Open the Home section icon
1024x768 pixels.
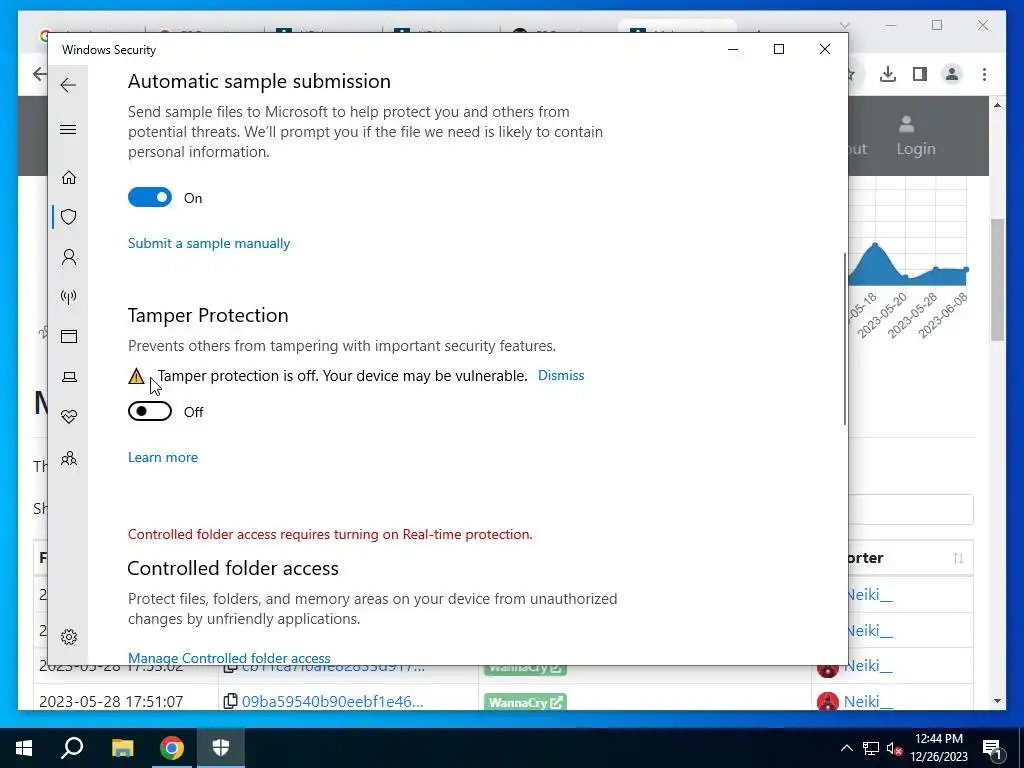click(69, 178)
